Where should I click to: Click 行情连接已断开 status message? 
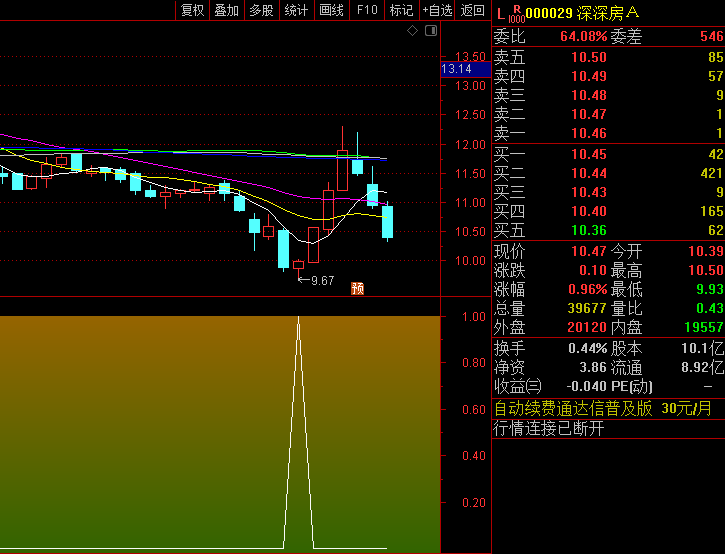coord(549,428)
